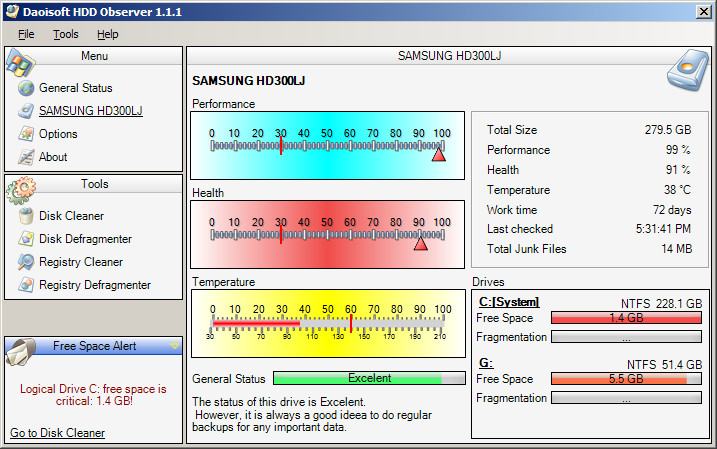Click the app icon in the title bar
This screenshot has width=717, height=449.
[x=12, y=11]
